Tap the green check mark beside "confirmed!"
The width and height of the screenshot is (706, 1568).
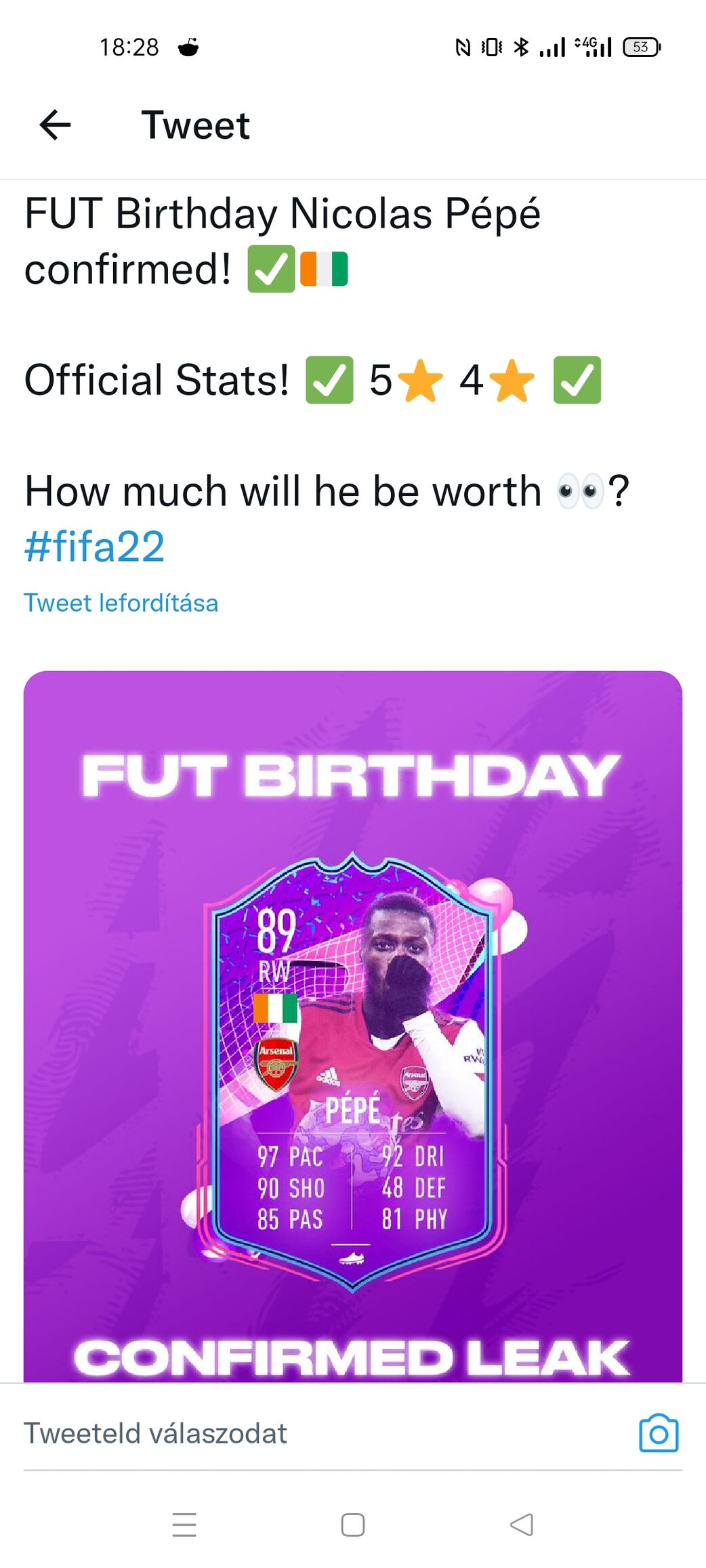point(271,269)
